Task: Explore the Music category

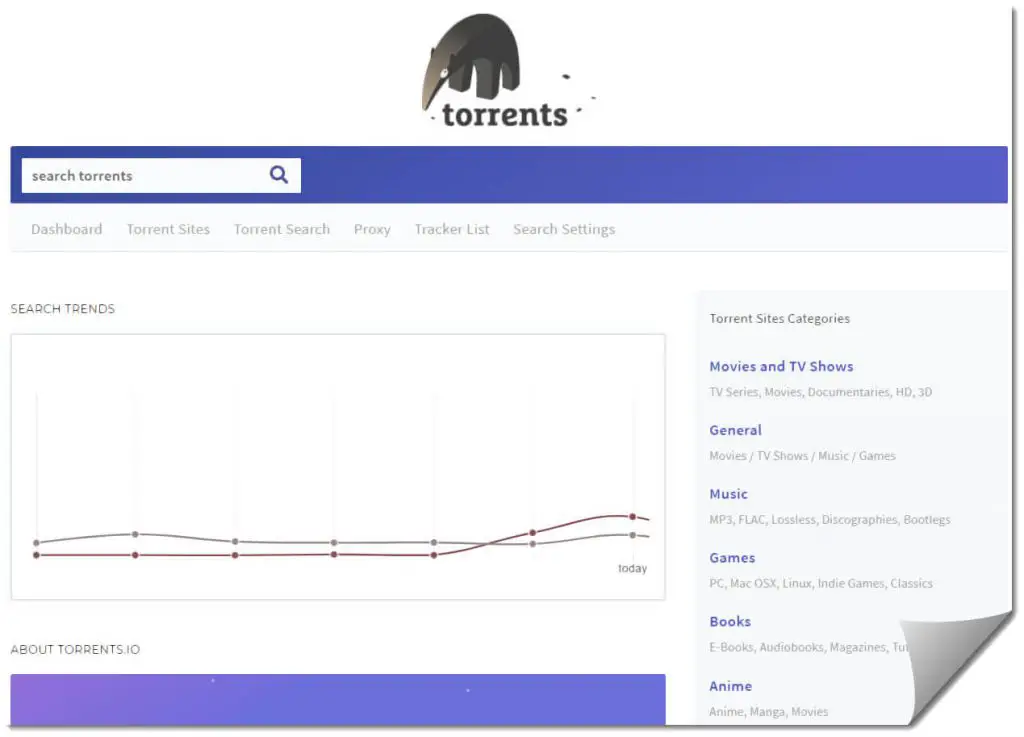Action: tap(728, 494)
